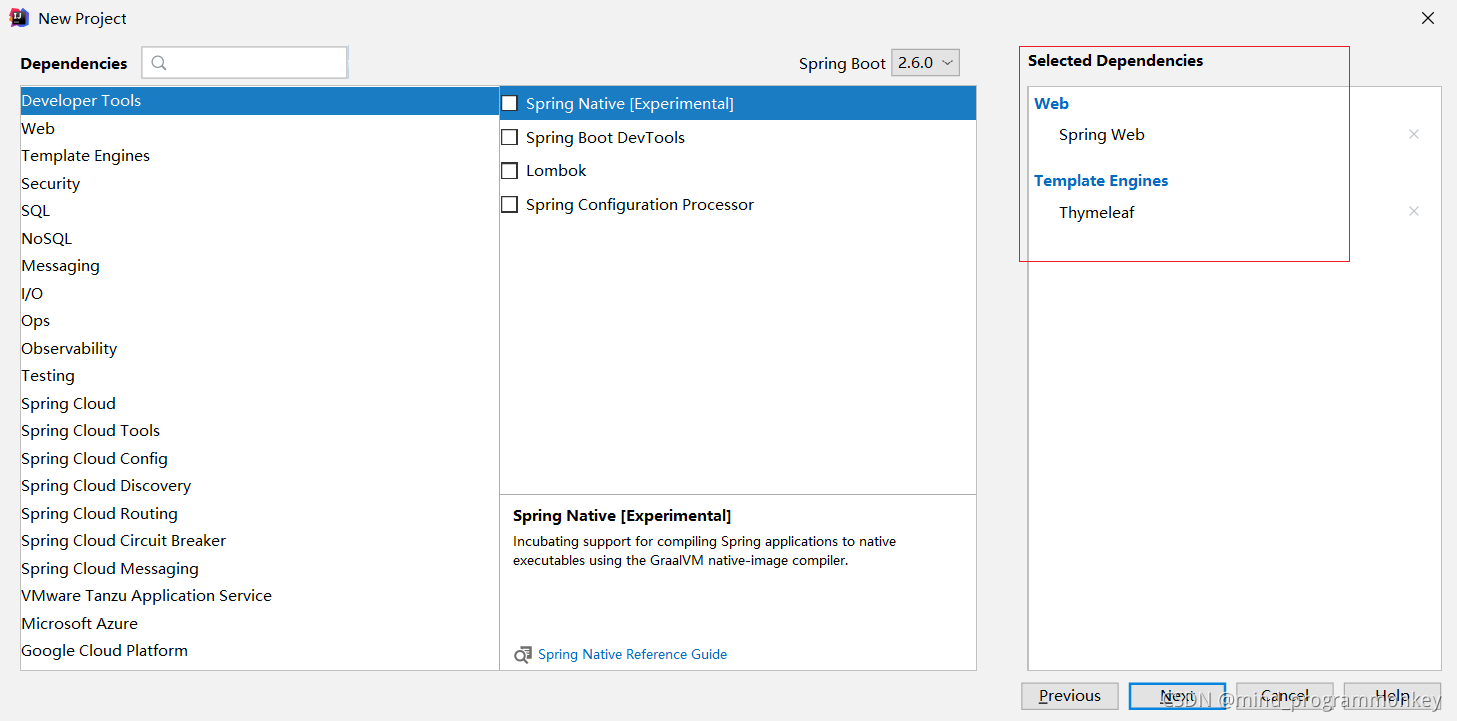
Task: Select the I/O category
Action: point(260,294)
